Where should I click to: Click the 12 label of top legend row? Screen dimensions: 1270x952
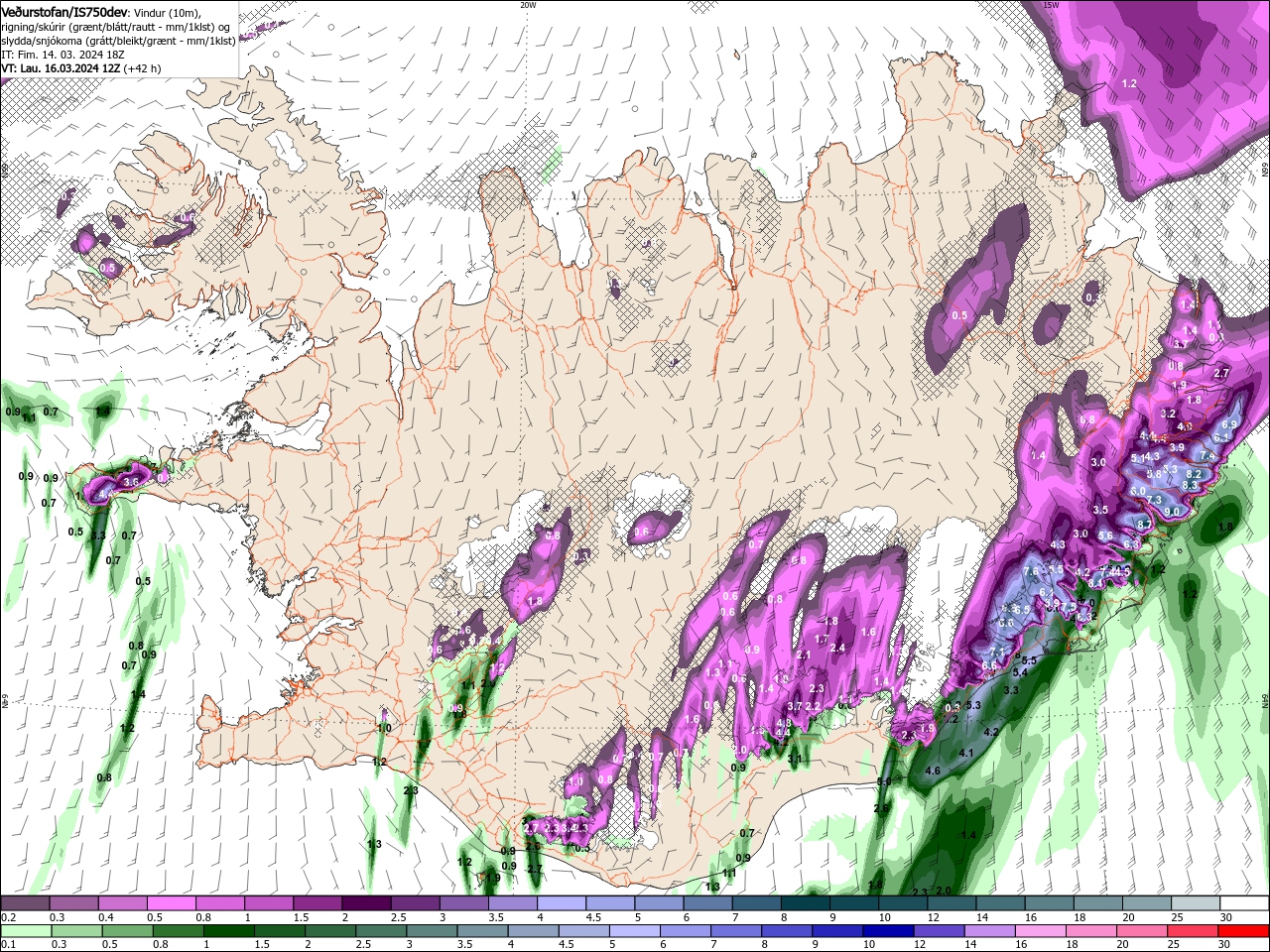click(x=934, y=917)
